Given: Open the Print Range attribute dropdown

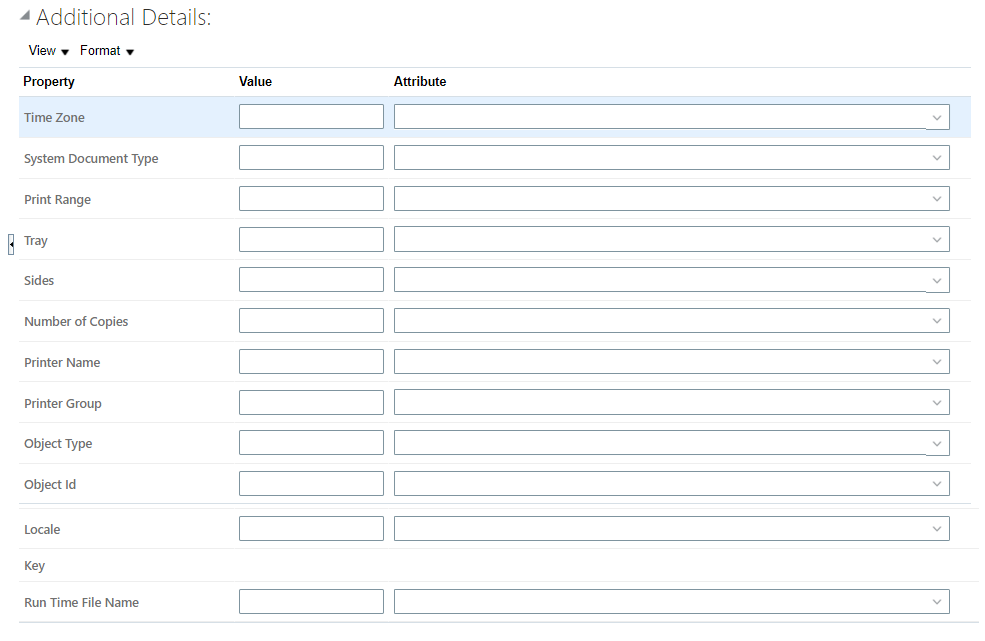Looking at the screenshot, I should tap(937, 199).
